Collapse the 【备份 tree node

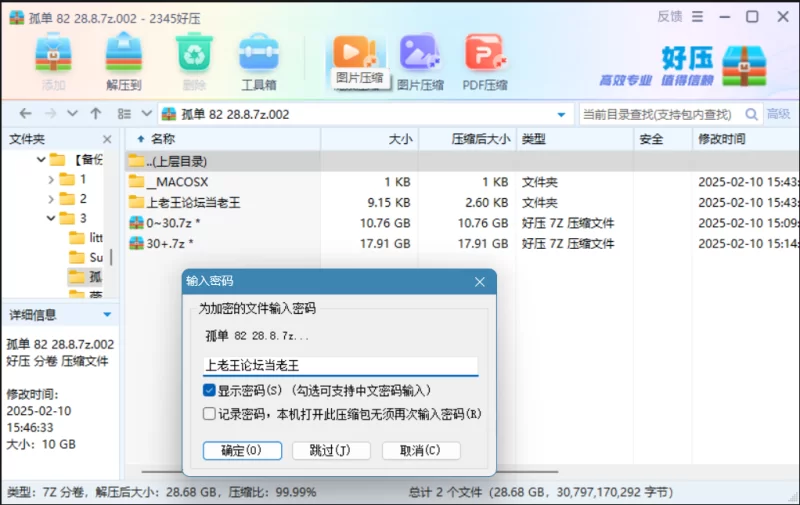[41, 160]
